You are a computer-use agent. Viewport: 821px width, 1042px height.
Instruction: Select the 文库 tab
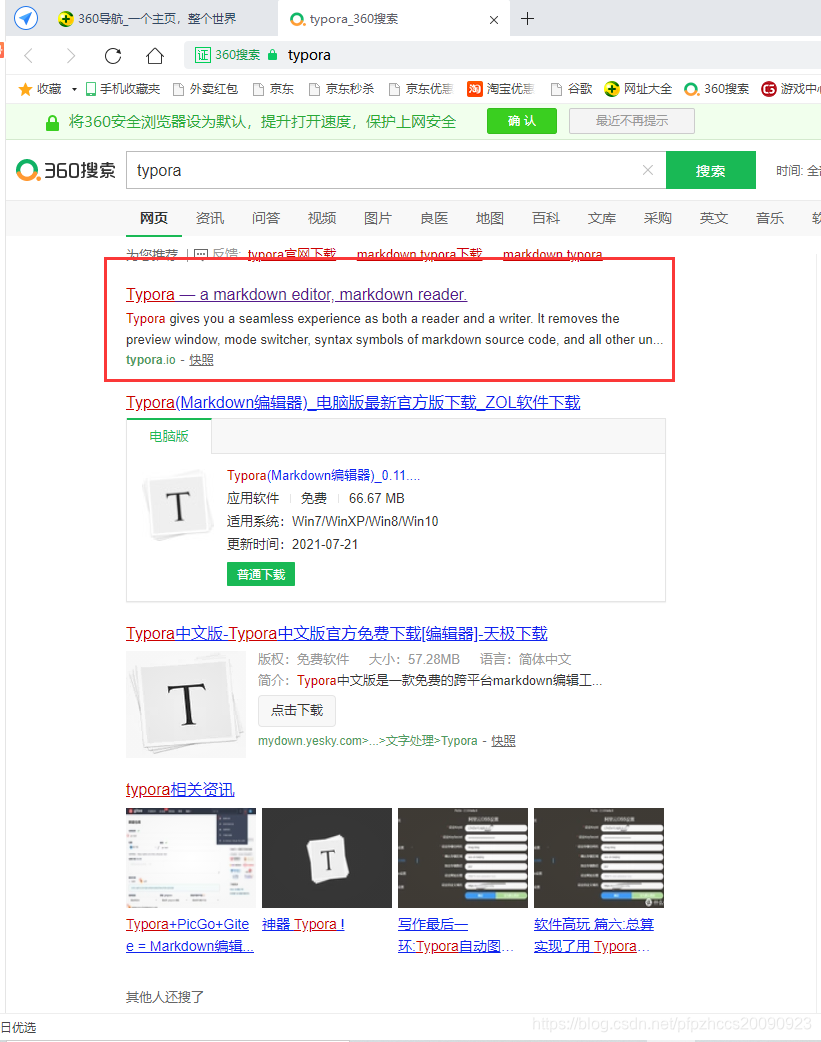click(602, 219)
